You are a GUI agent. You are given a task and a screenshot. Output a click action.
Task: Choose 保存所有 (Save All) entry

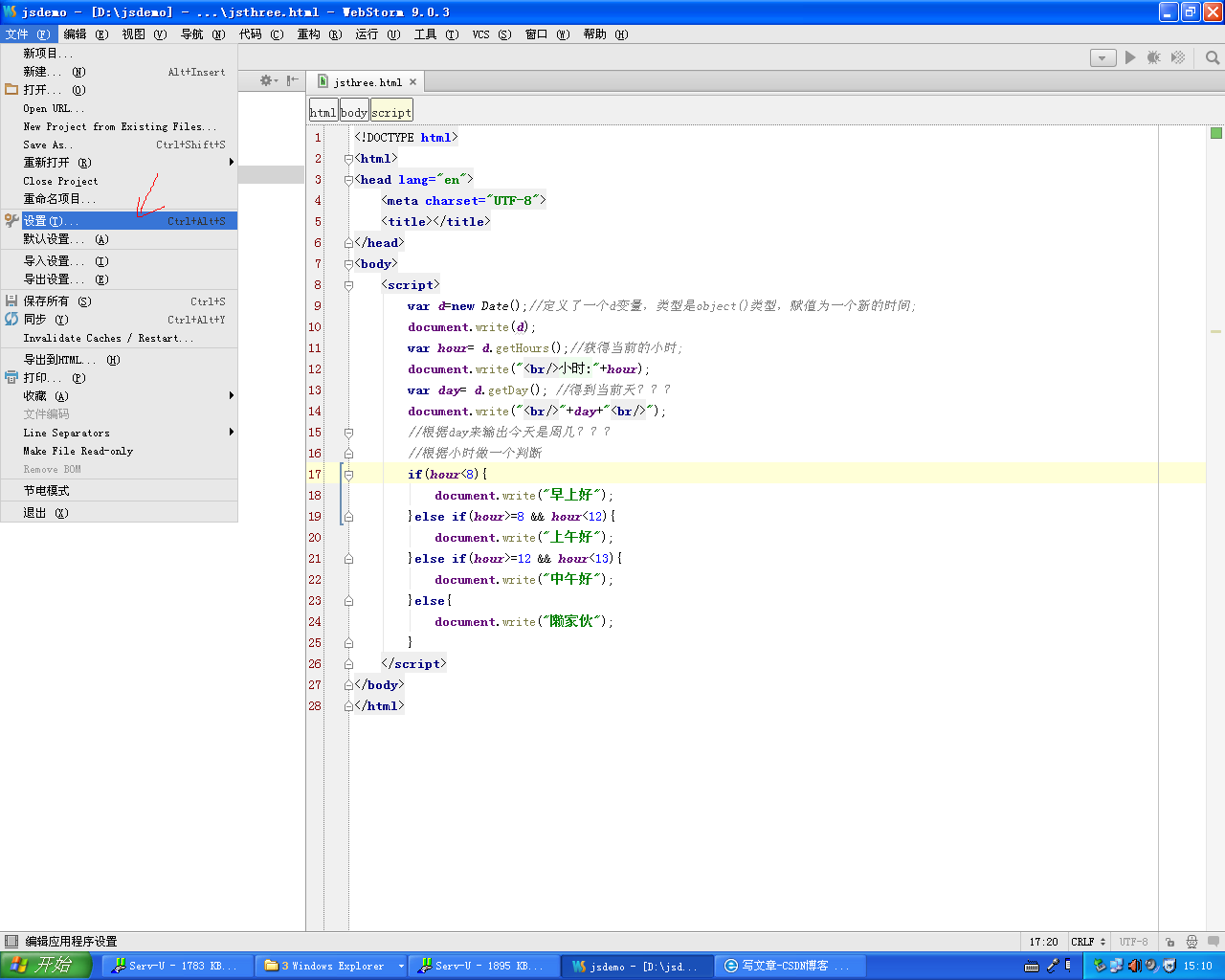[119, 301]
